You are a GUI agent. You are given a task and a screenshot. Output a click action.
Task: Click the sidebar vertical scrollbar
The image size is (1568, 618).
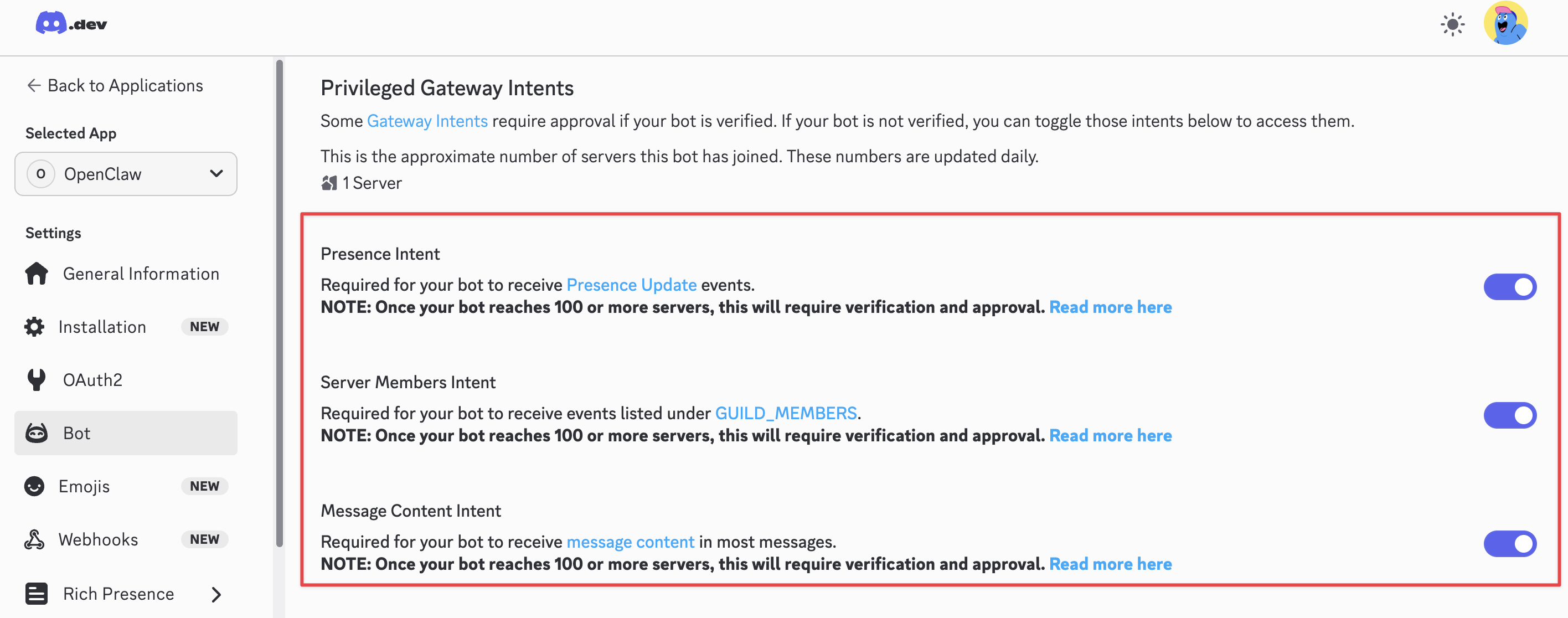pos(280,303)
